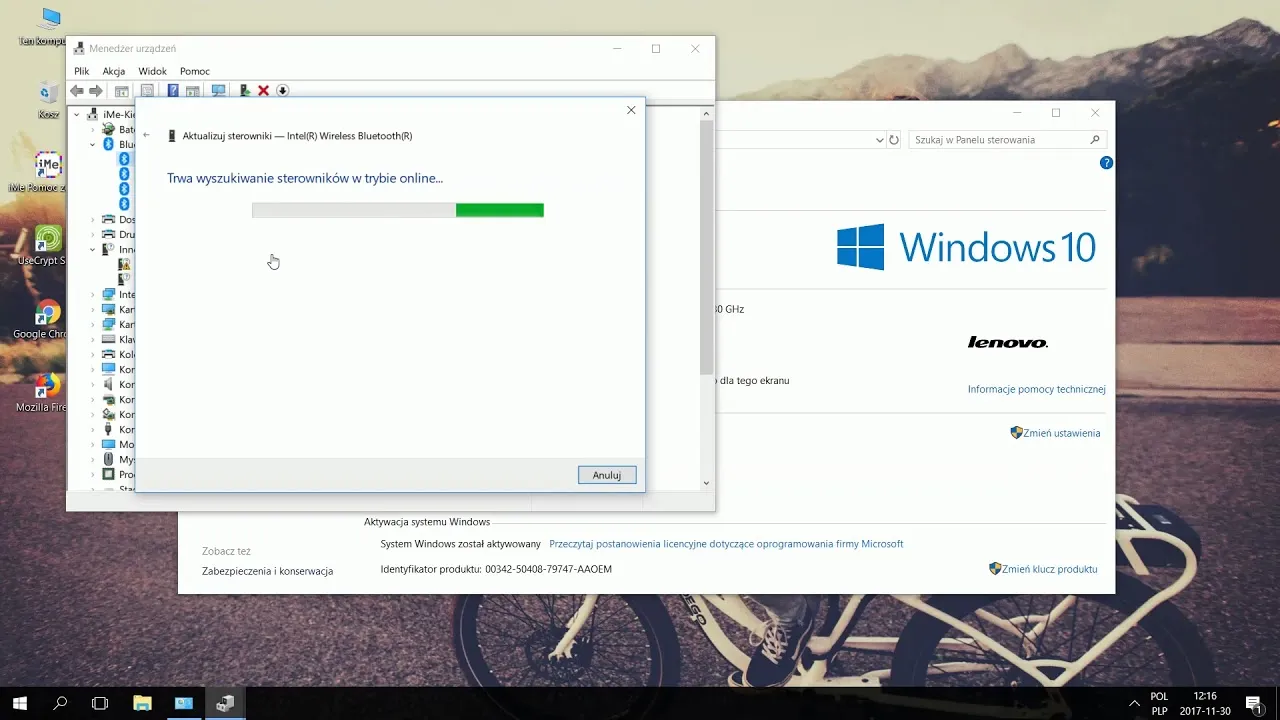Image resolution: width=1280 pixels, height=720 pixels.
Task: Open File Explorer from the taskbar
Action: [142, 703]
